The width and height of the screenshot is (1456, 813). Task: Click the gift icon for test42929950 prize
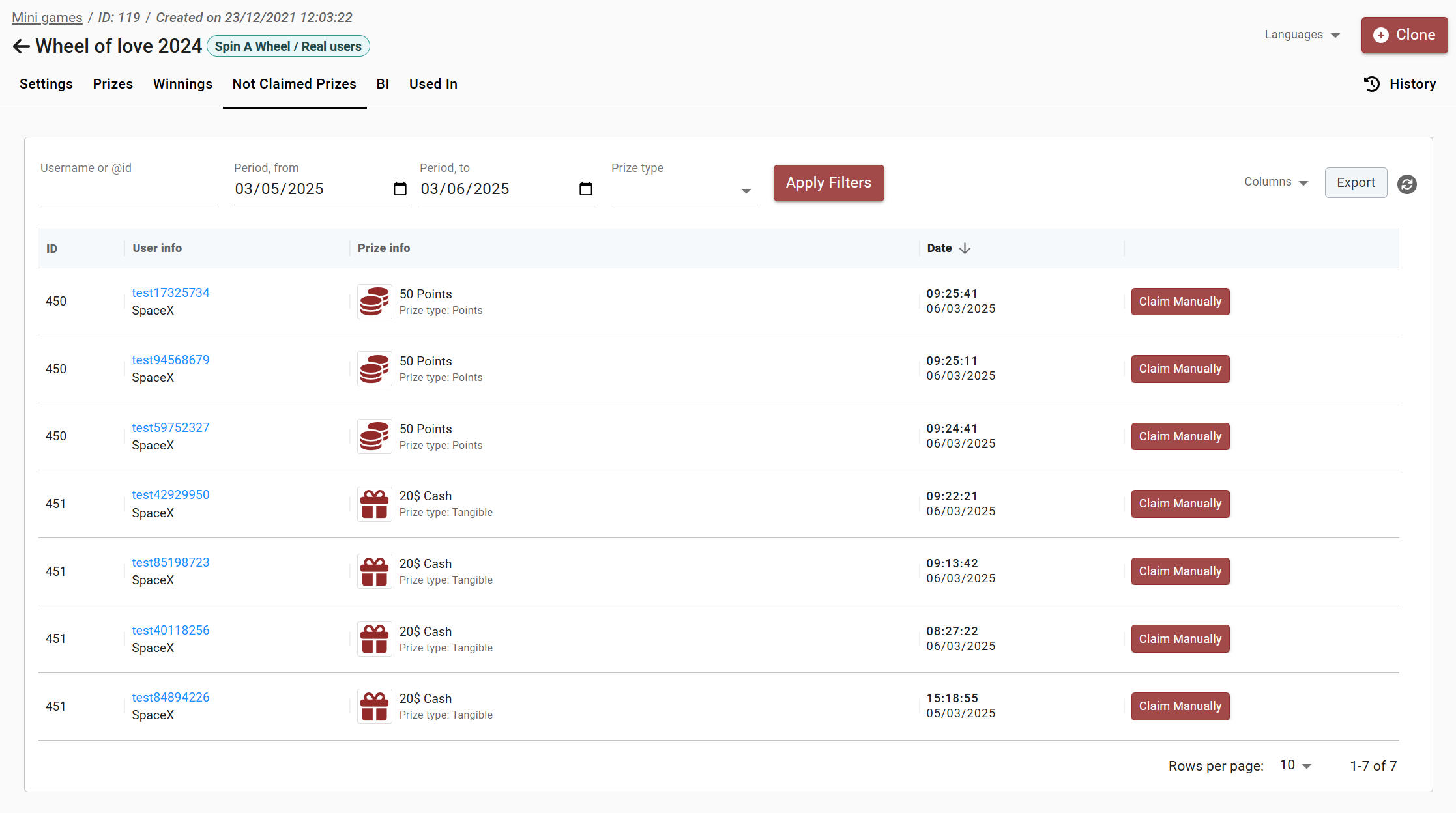(x=374, y=504)
